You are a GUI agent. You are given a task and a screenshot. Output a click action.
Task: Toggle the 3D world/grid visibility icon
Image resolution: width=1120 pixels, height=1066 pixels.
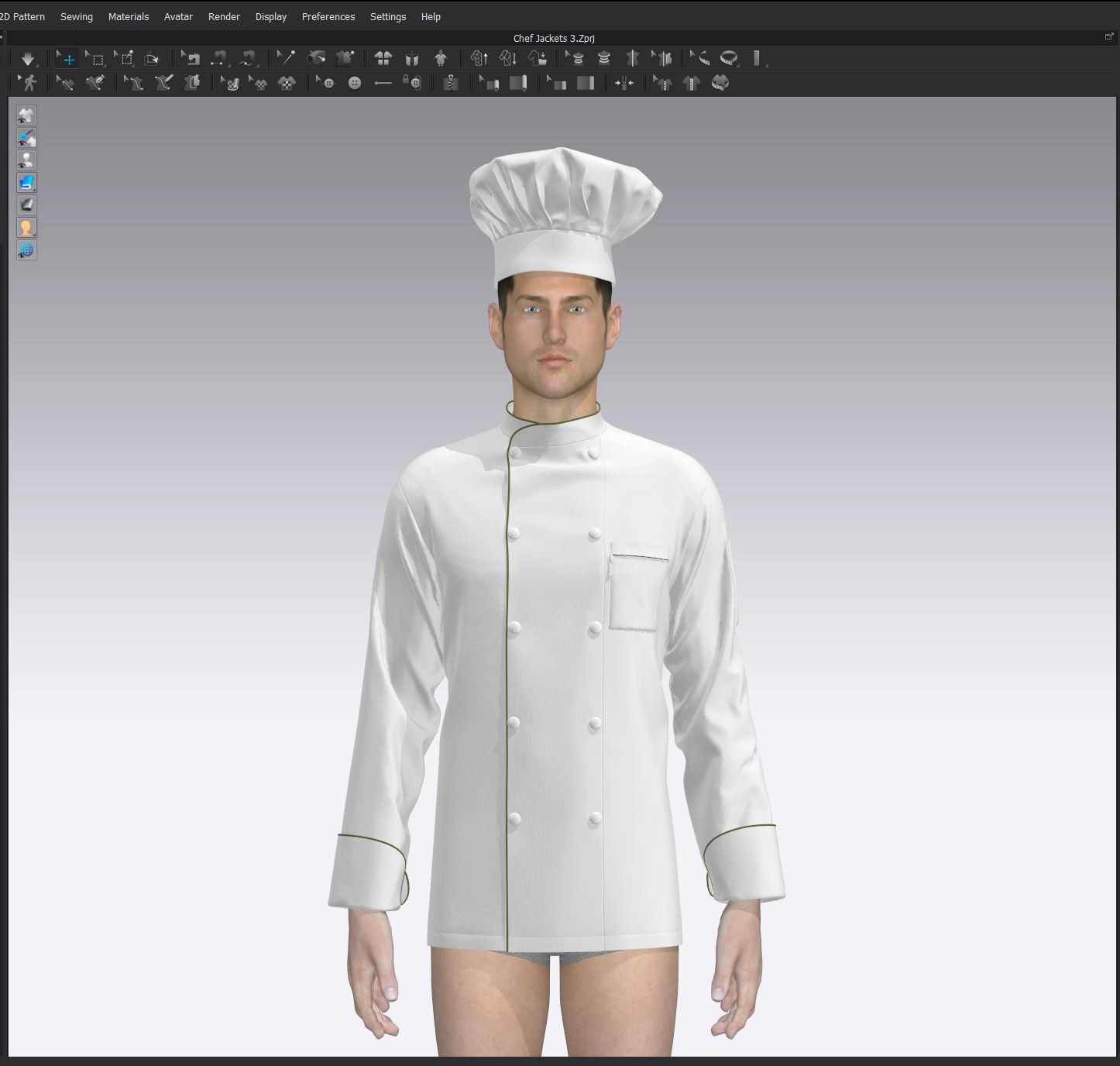point(26,250)
